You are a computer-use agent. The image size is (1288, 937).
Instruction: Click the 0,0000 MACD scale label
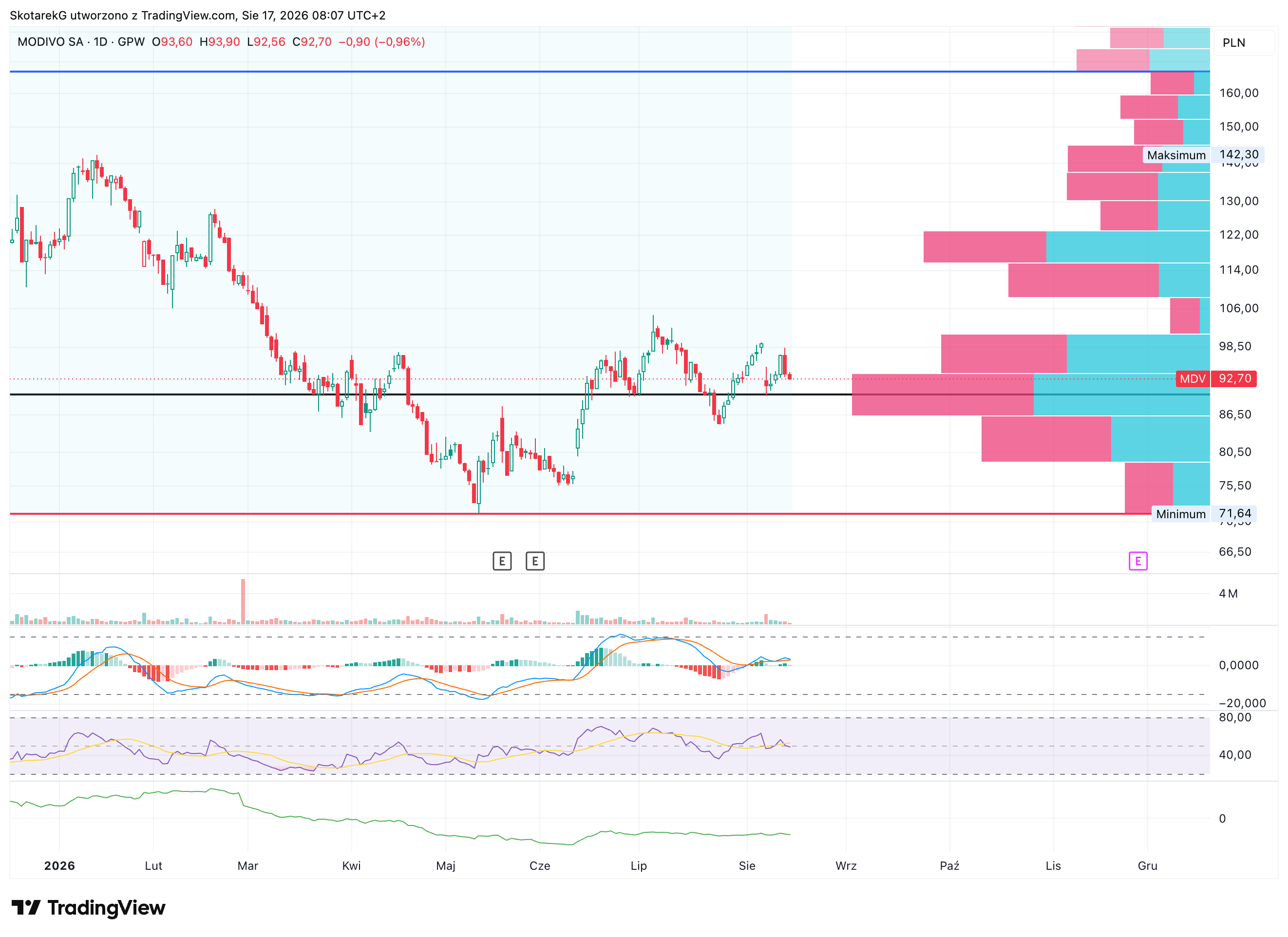pyautogui.click(x=1239, y=665)
